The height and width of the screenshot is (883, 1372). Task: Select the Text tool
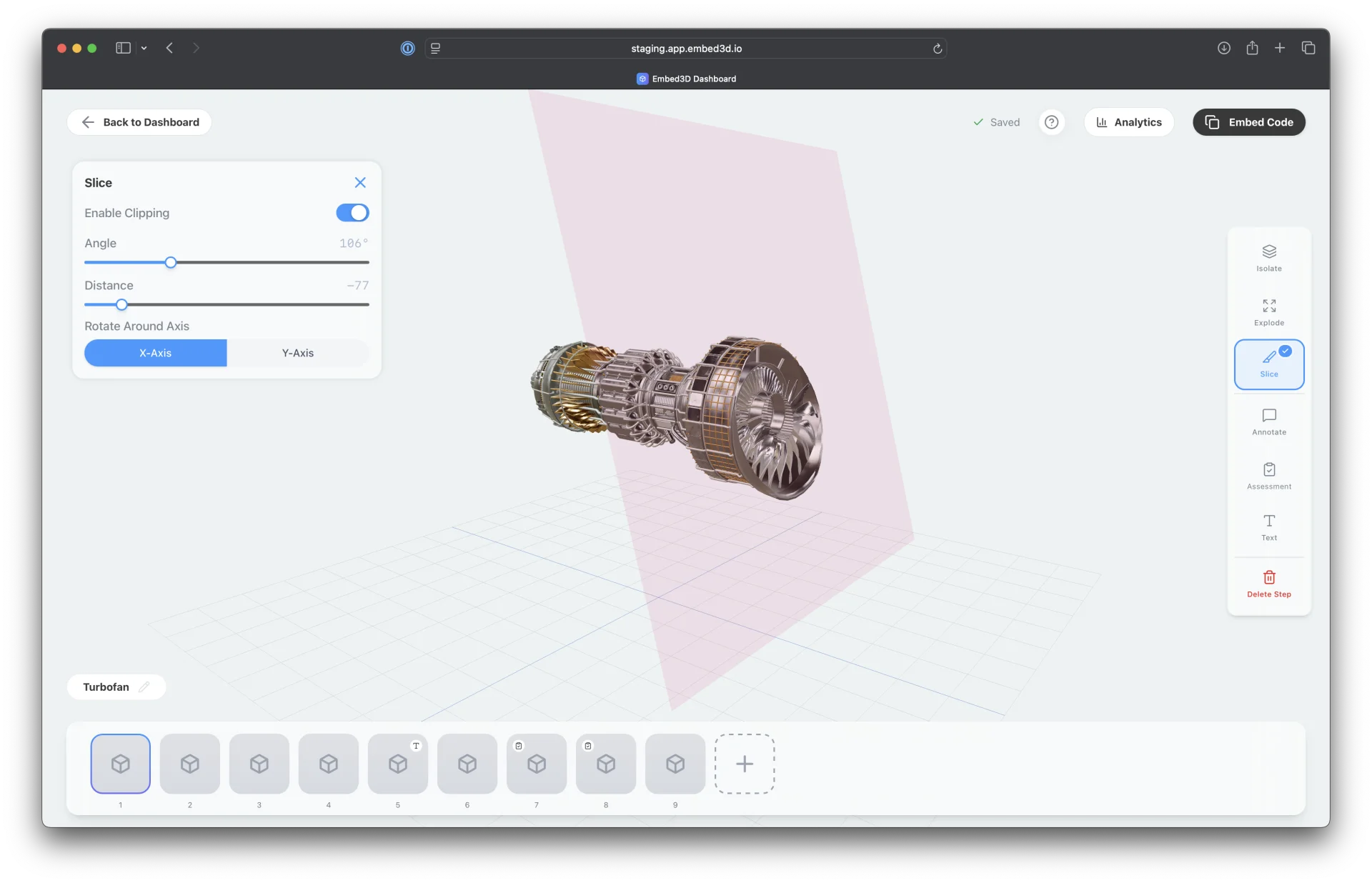(1268, 527)
